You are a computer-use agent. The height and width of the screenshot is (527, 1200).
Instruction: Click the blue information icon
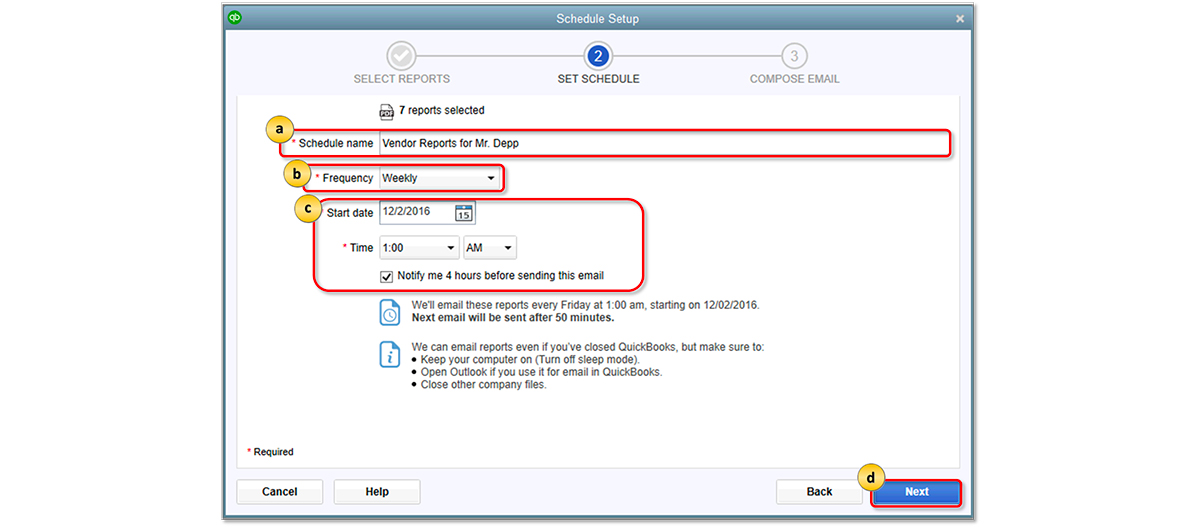390,354
